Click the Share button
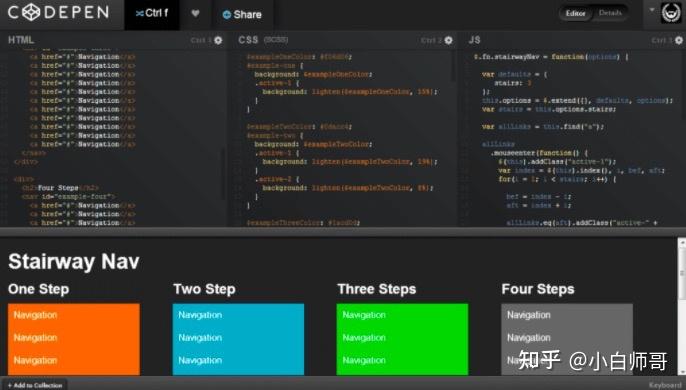This screenshot has height=390, width=686. coord(242,14)
